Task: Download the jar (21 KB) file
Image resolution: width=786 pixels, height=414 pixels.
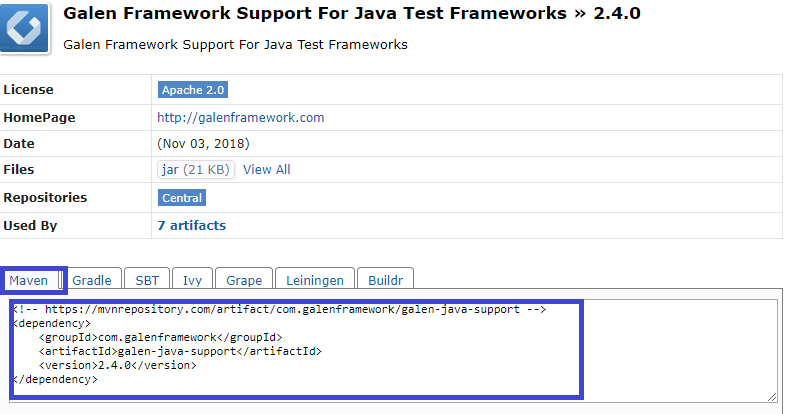Action: pos(195,170)
